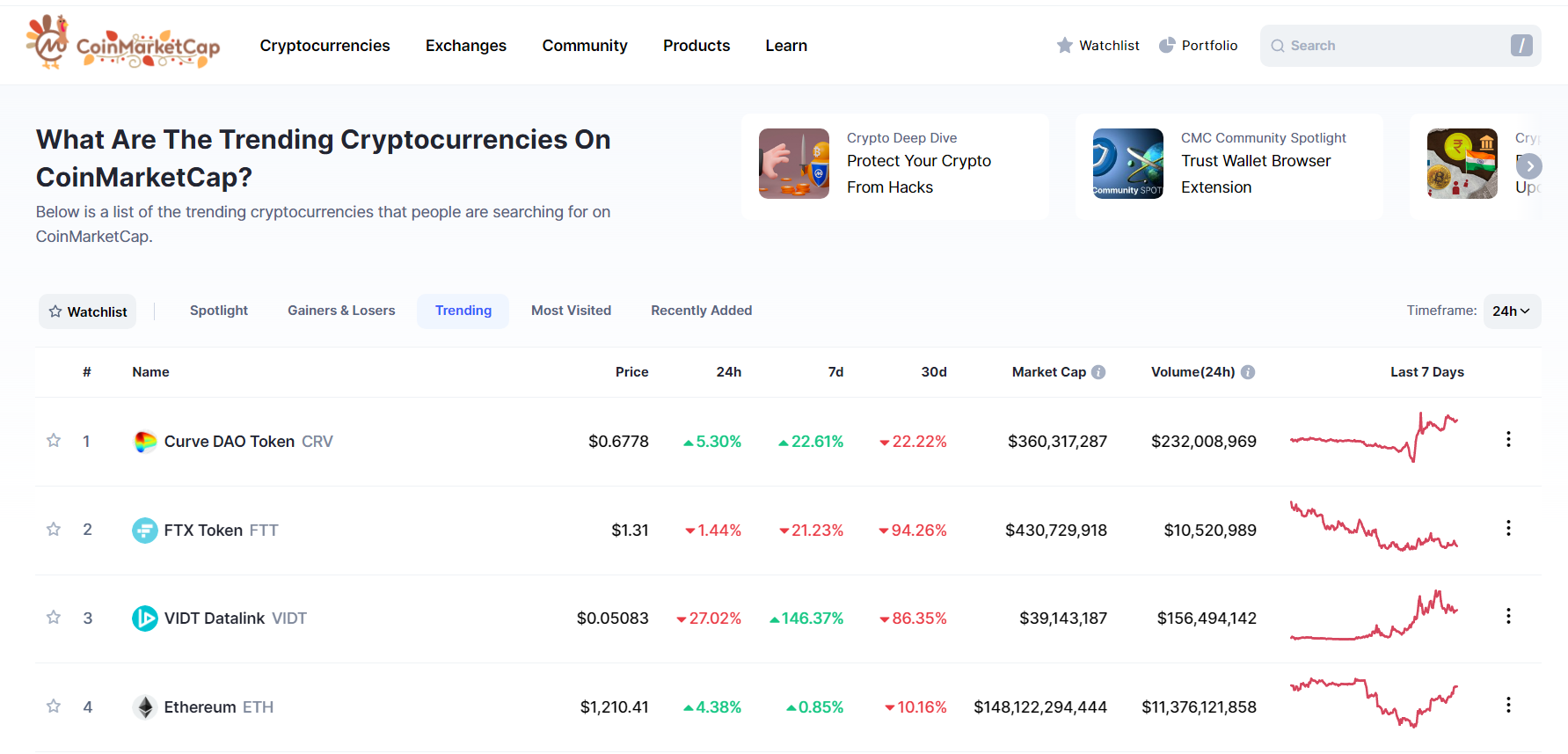The image size is (1568, 754).
Task: Sort by the 24h column header
Action: (728, 372)
